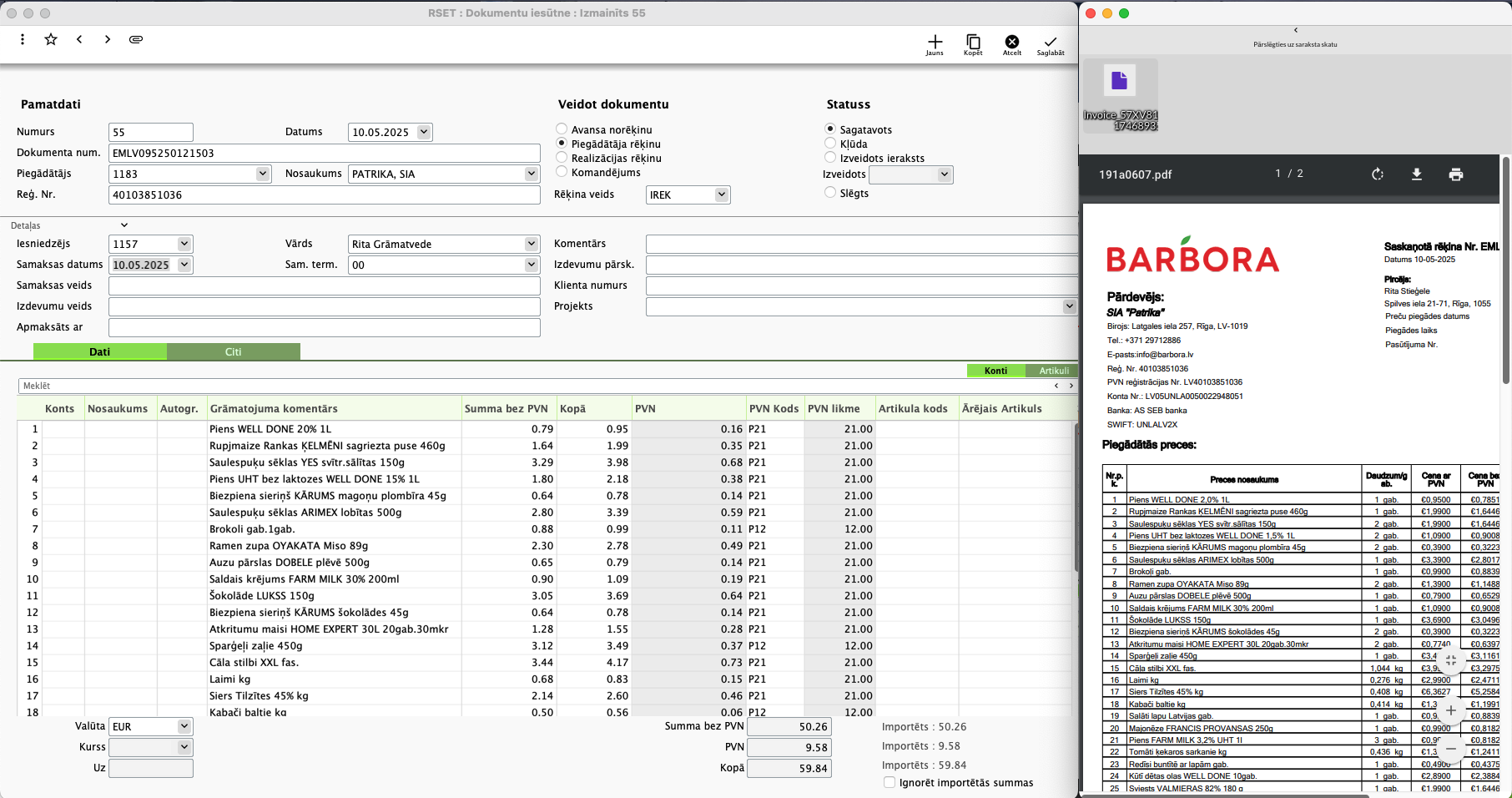Screen dimensions: 1512x798
Task: Expand the Detaļas section chevron
Action: [x=124, y=225]
